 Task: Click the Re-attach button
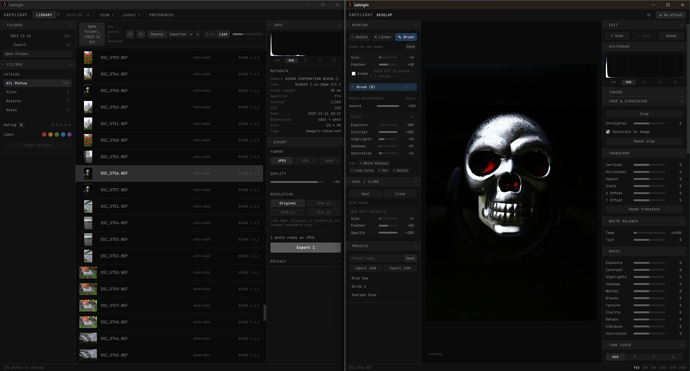click(x=671, y=15)
